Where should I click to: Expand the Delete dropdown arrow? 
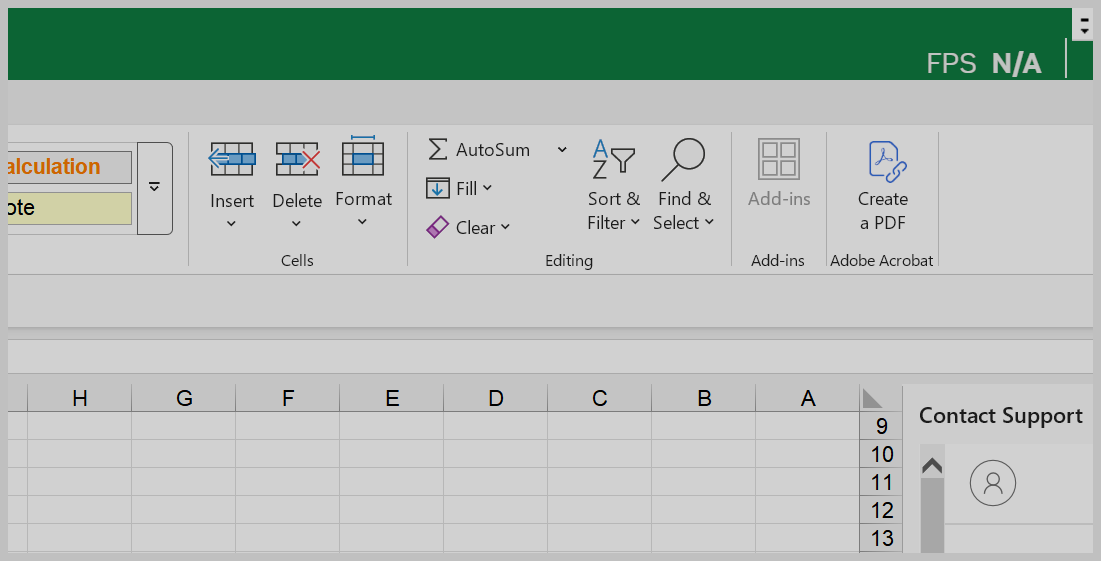click(x=296, y=224)
